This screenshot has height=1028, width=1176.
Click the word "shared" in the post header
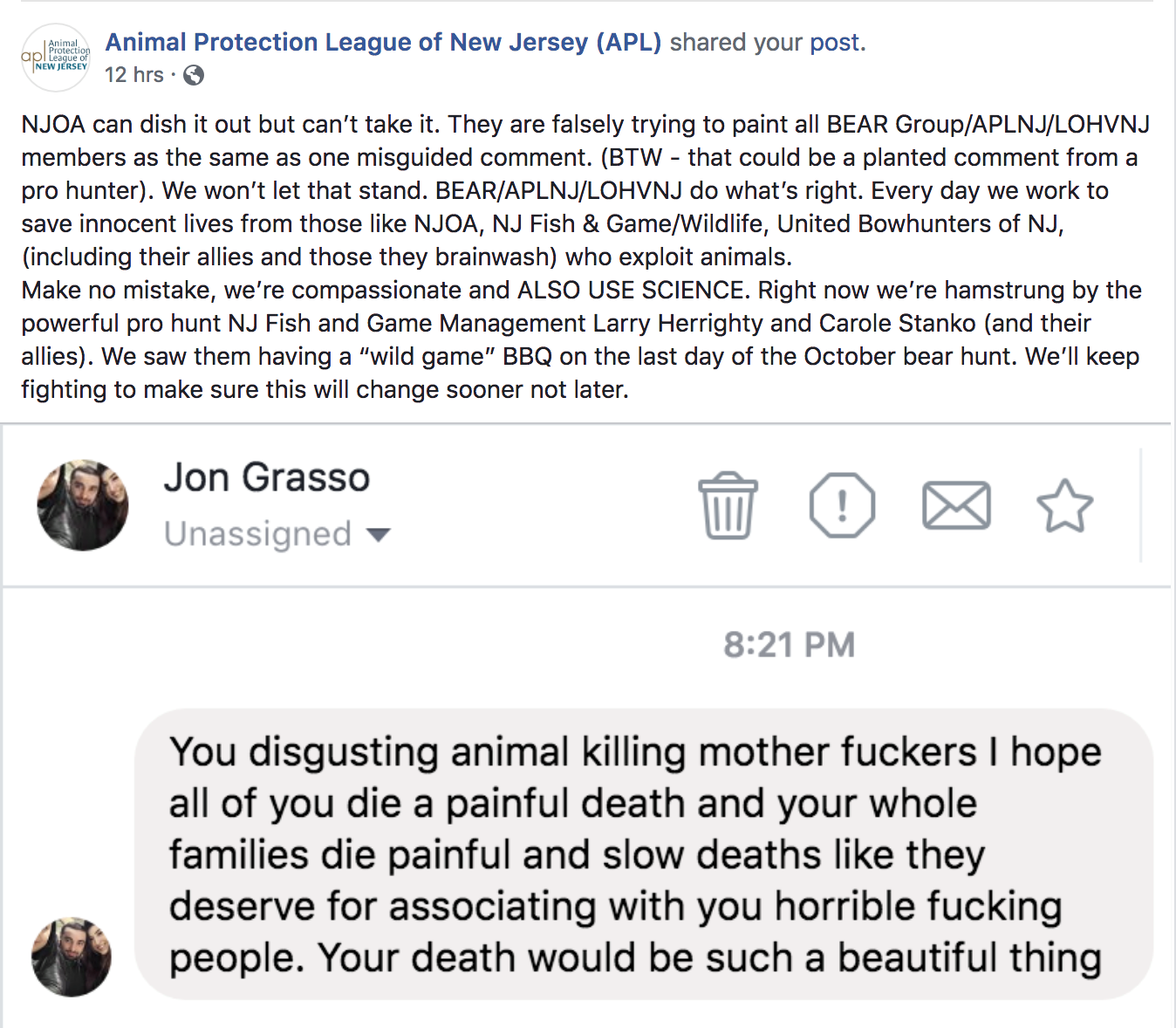(707, 42)
